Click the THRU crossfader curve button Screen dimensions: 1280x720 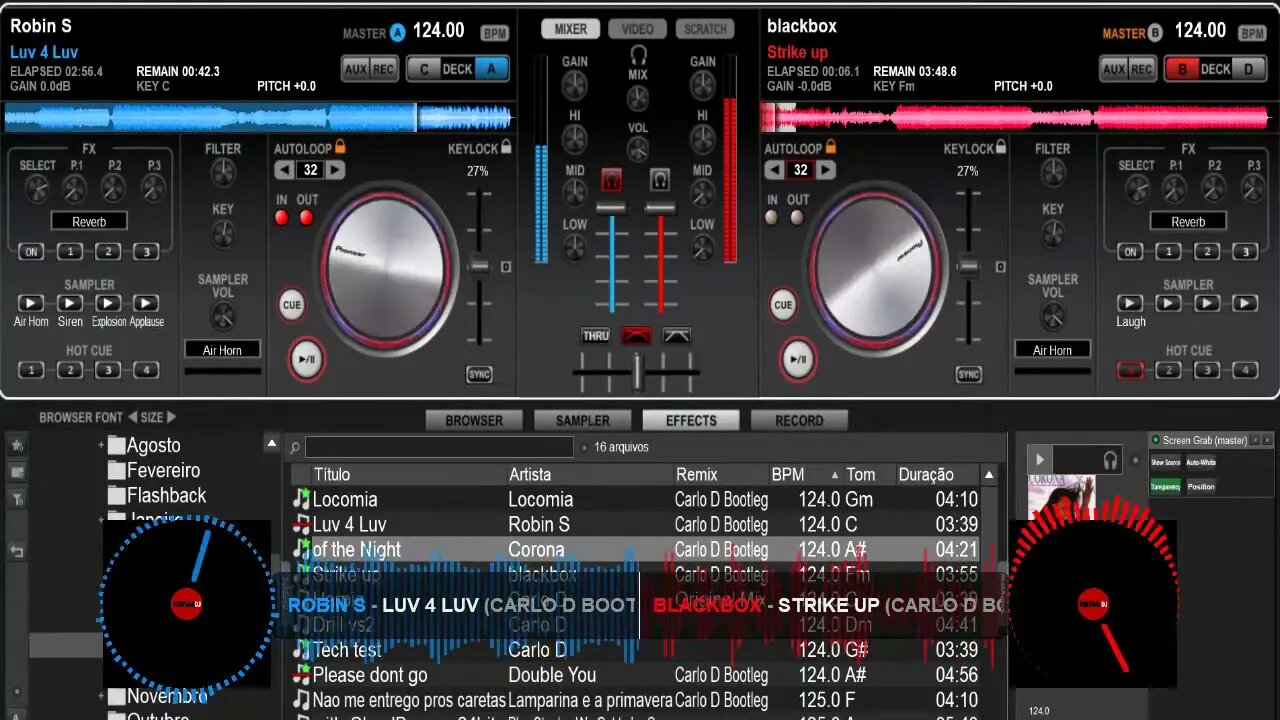596,336
